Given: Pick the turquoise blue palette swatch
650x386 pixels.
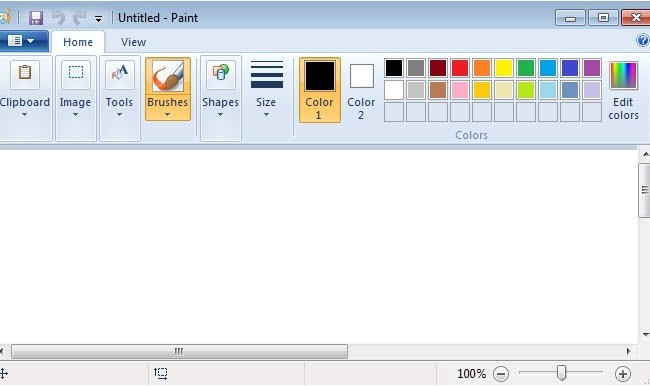Looking at the screenshot, I should pos(548,68).
